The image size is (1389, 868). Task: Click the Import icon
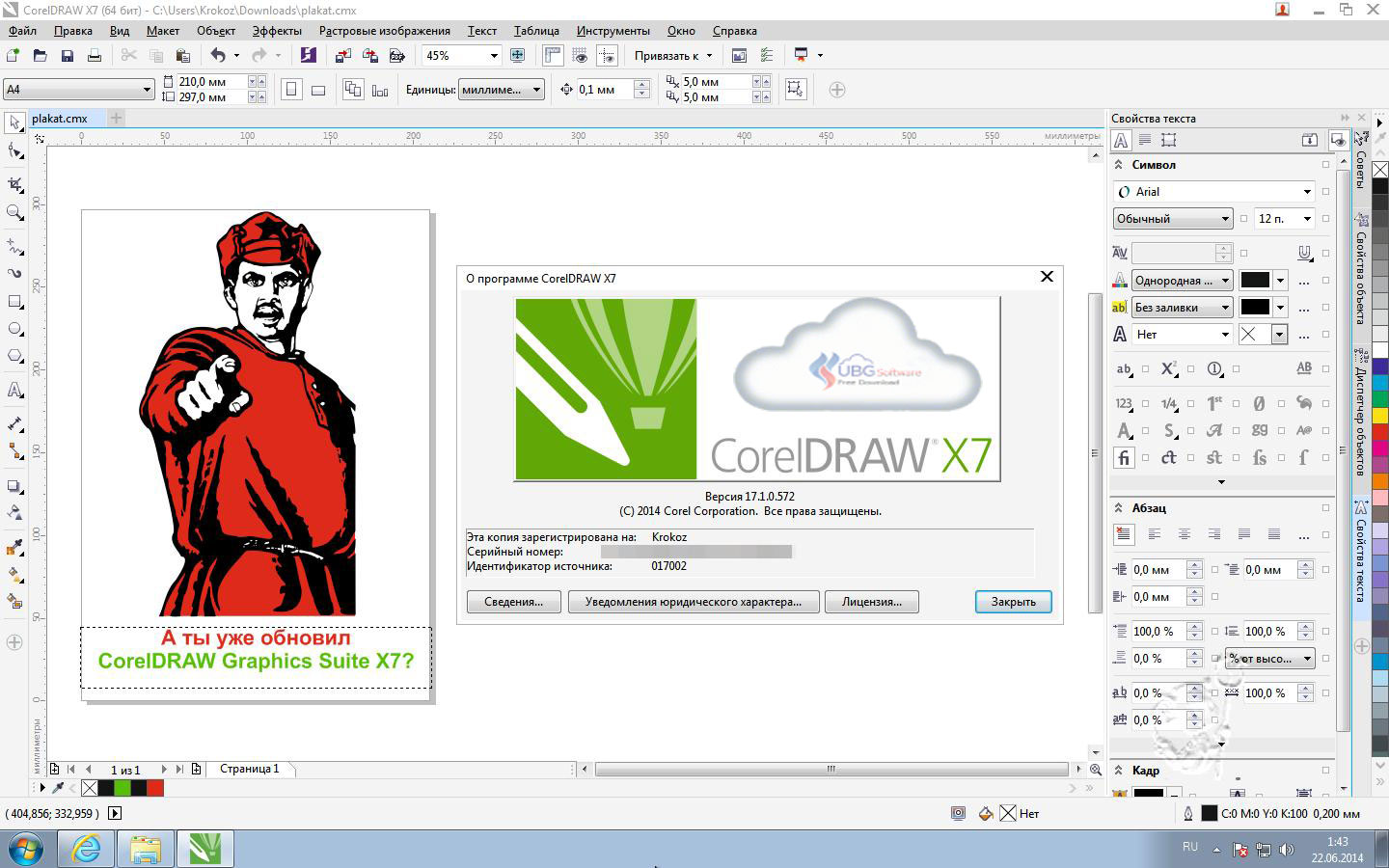point(342,55)
